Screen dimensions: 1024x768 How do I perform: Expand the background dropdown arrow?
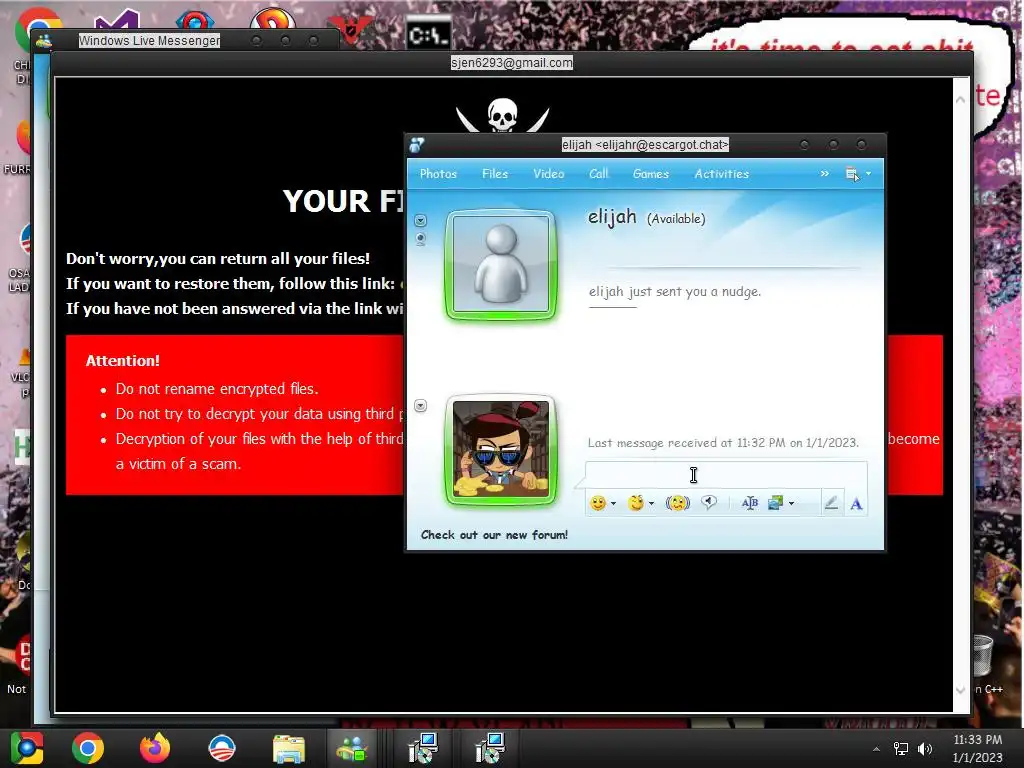[792, 504]
